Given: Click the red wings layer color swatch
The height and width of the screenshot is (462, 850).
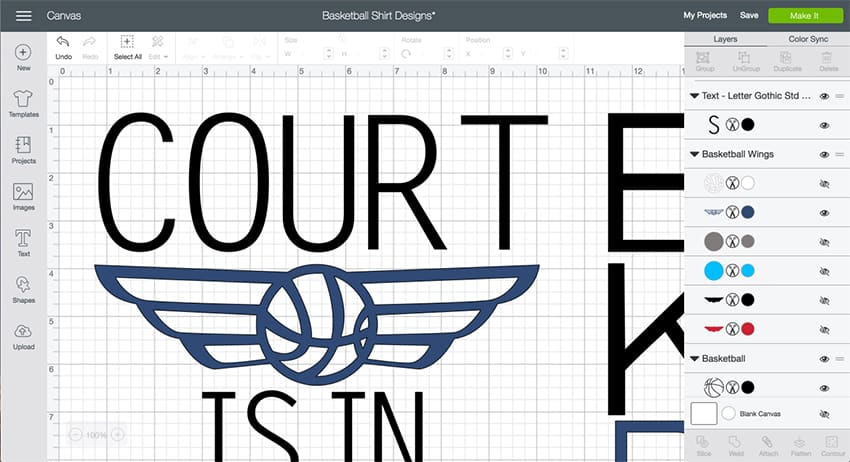Looking at the screenshot, I should pyautogui.click(x=748, y=329).
